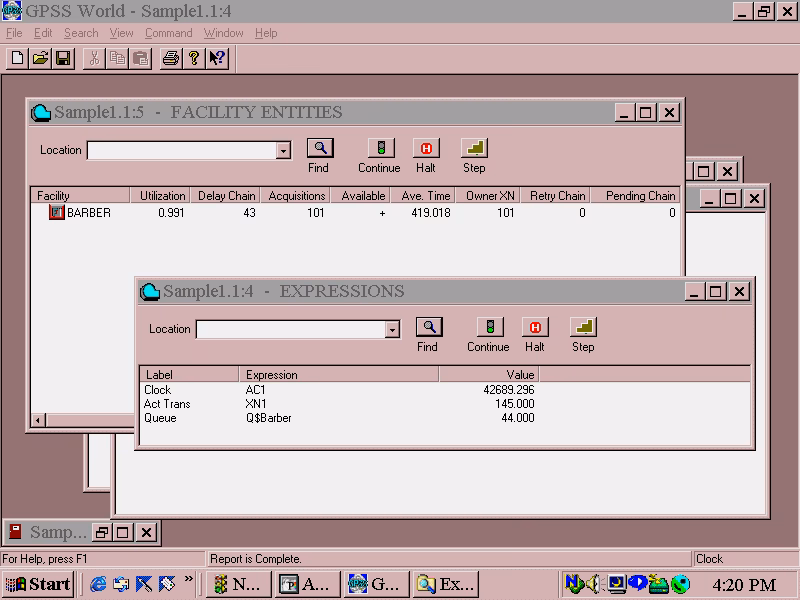Expand the taskbar quick launch chevron
The image size is (800, 600).
(189, 582)
